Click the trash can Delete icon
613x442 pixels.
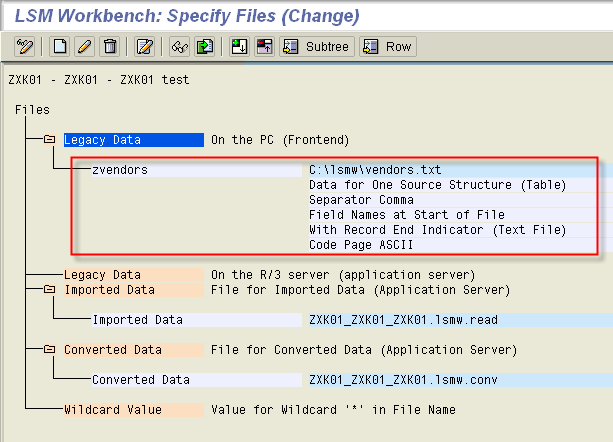coord(109,46)
